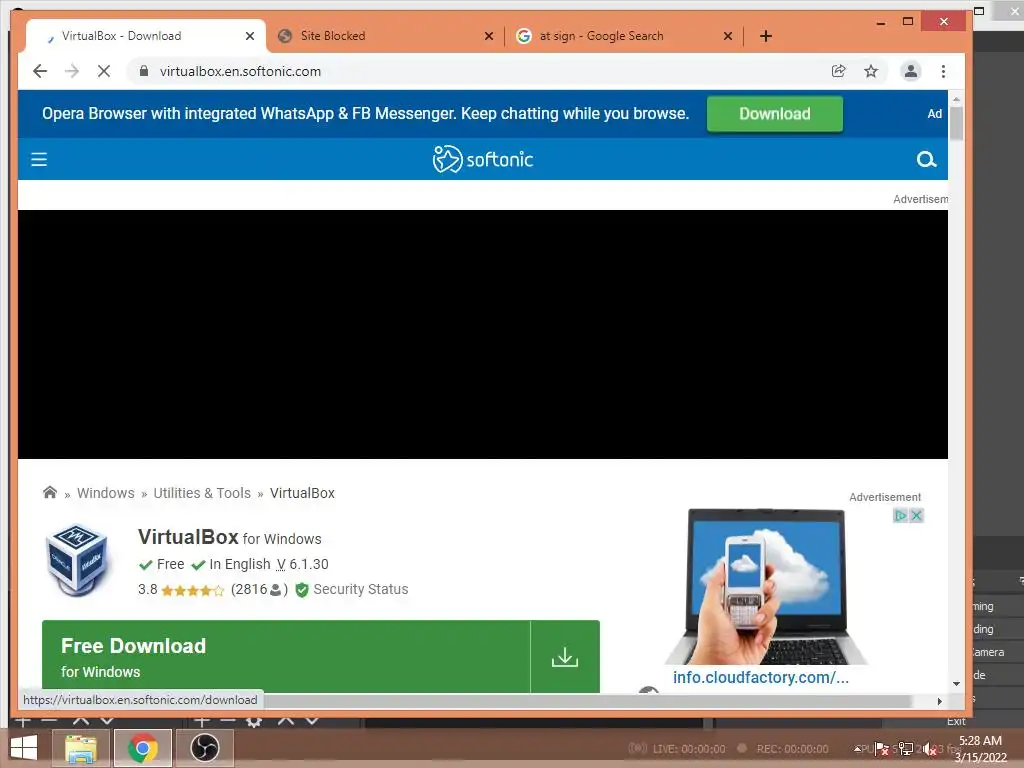
Task: Click the black video advertisement area
Action: click(x=483, y=334)
